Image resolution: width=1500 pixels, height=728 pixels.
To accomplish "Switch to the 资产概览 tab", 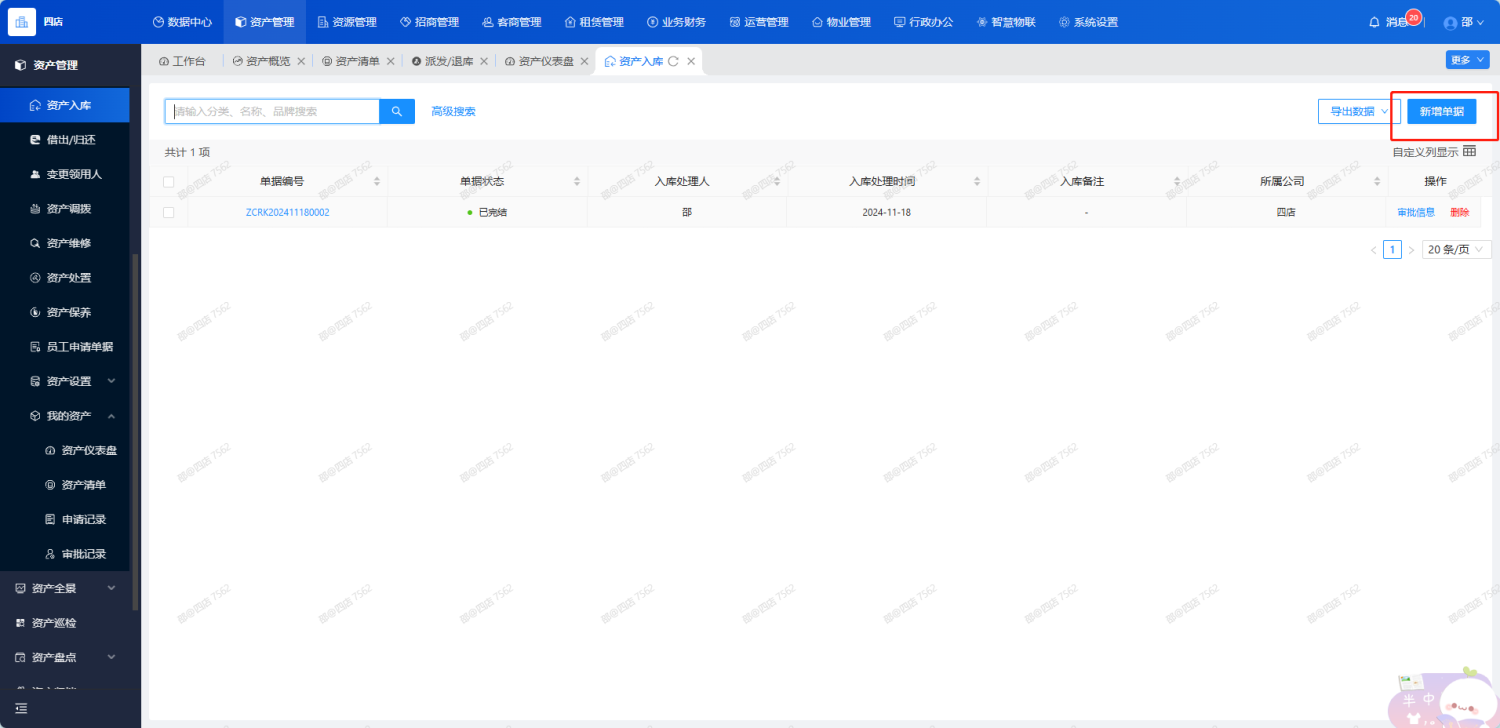I will pyautogui.click(x=261, y=61).
